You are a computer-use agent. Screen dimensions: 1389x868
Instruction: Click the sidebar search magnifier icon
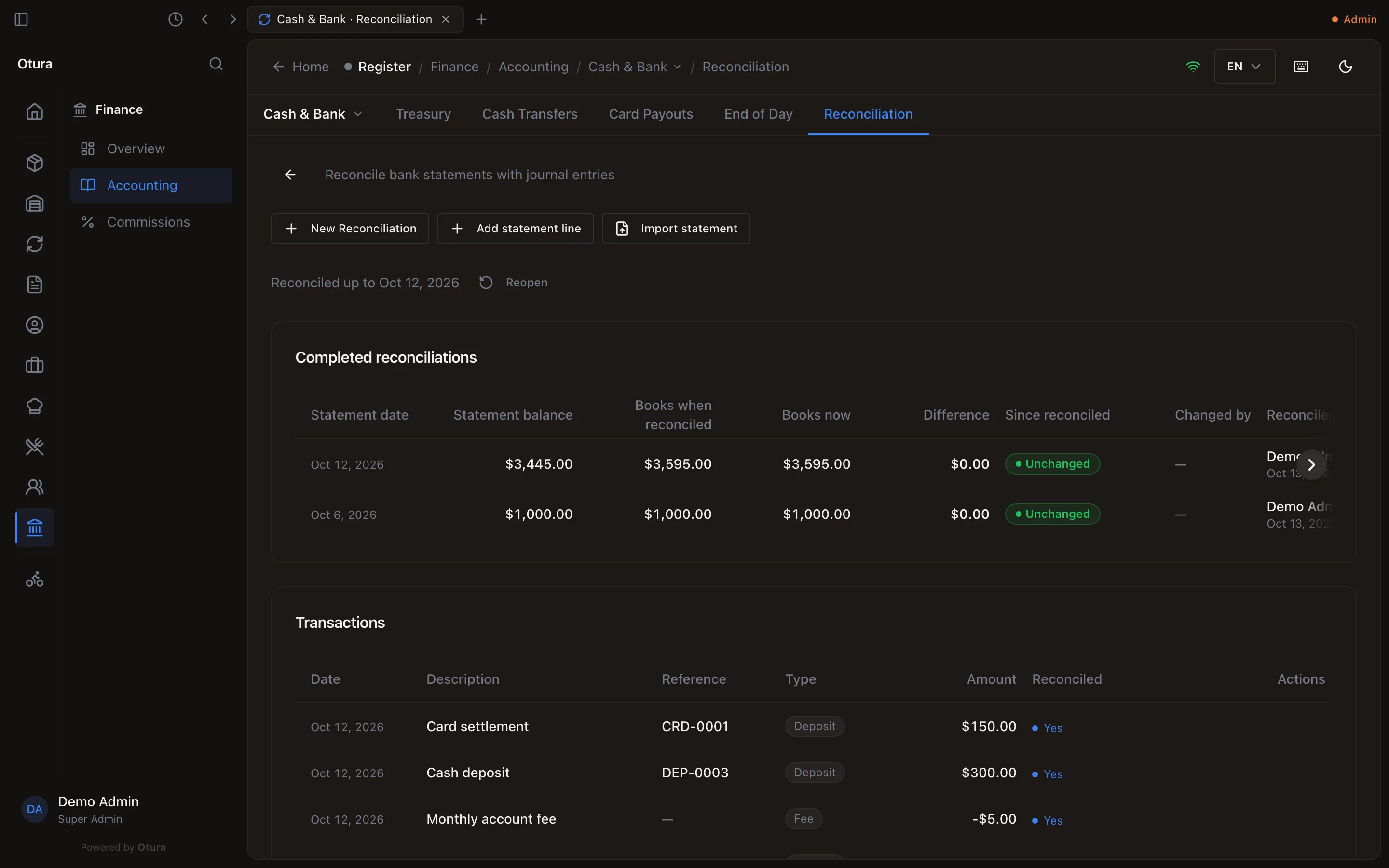pos(216,64)
